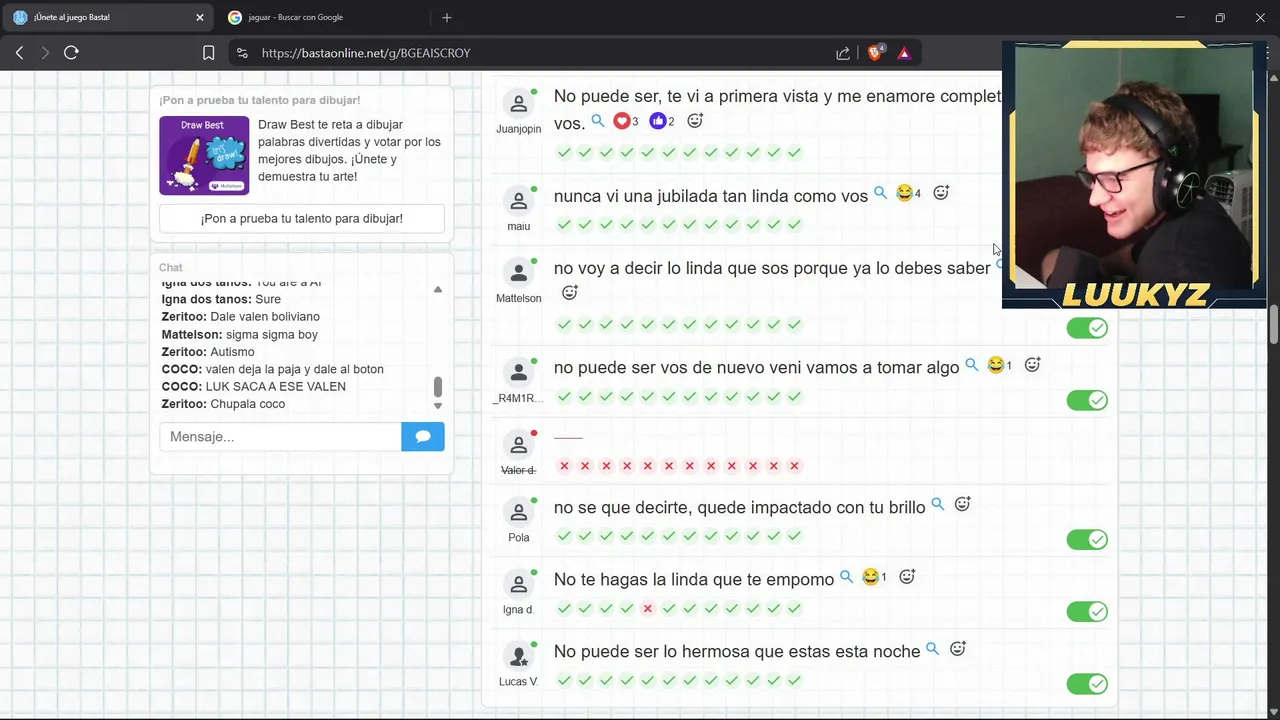This screenshot has width=1280, height=720.
Task: Add an emoji reaction to Juanjopin's answer
Action: coord(695,121)
